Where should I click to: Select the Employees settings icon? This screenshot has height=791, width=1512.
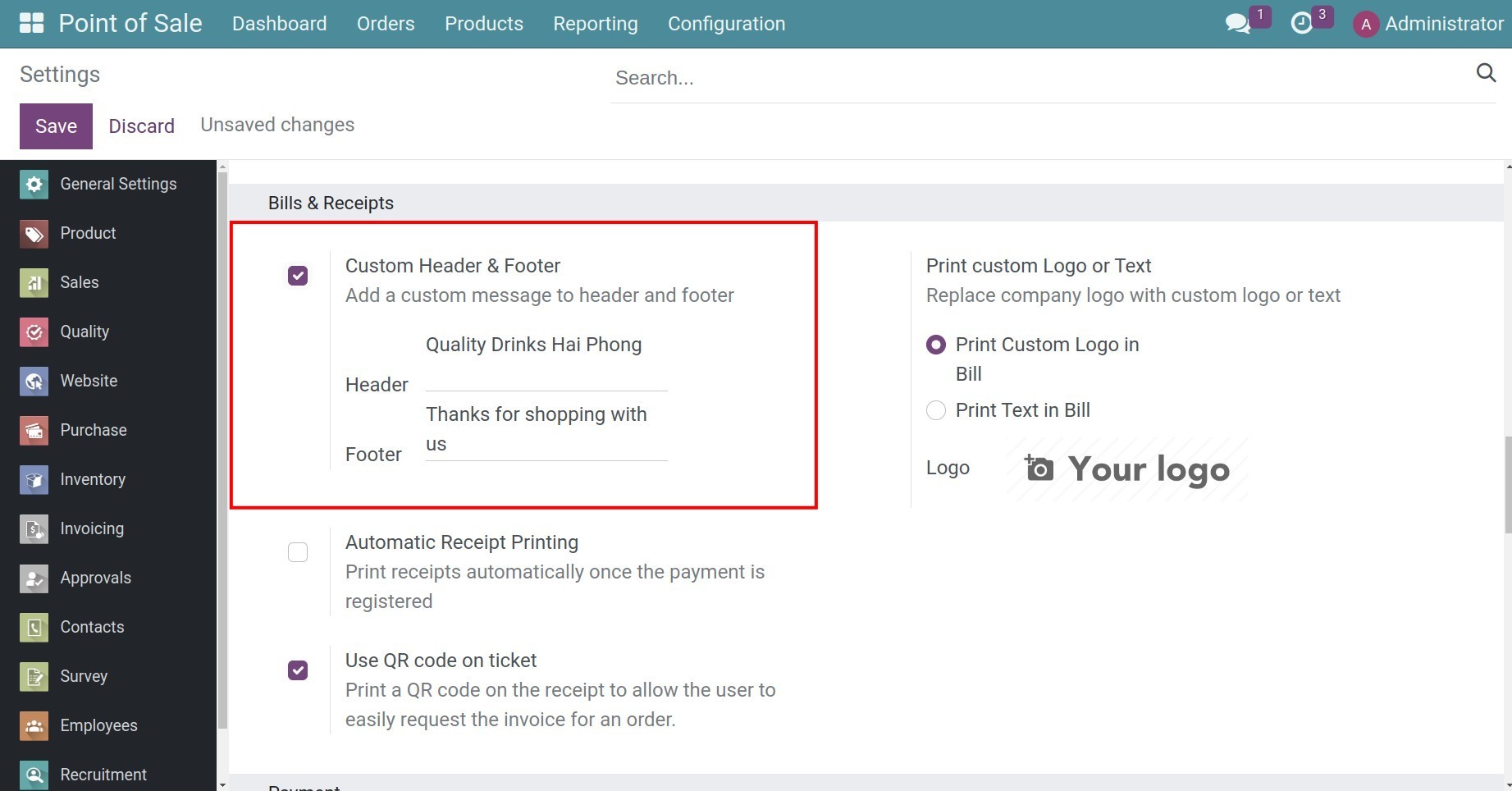tap(33, 725)
